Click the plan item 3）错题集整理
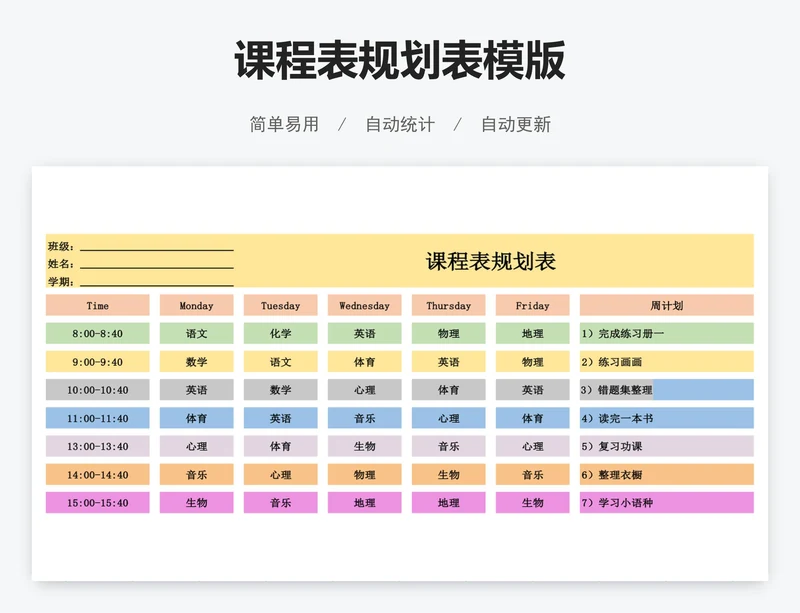 click(666, 390)
